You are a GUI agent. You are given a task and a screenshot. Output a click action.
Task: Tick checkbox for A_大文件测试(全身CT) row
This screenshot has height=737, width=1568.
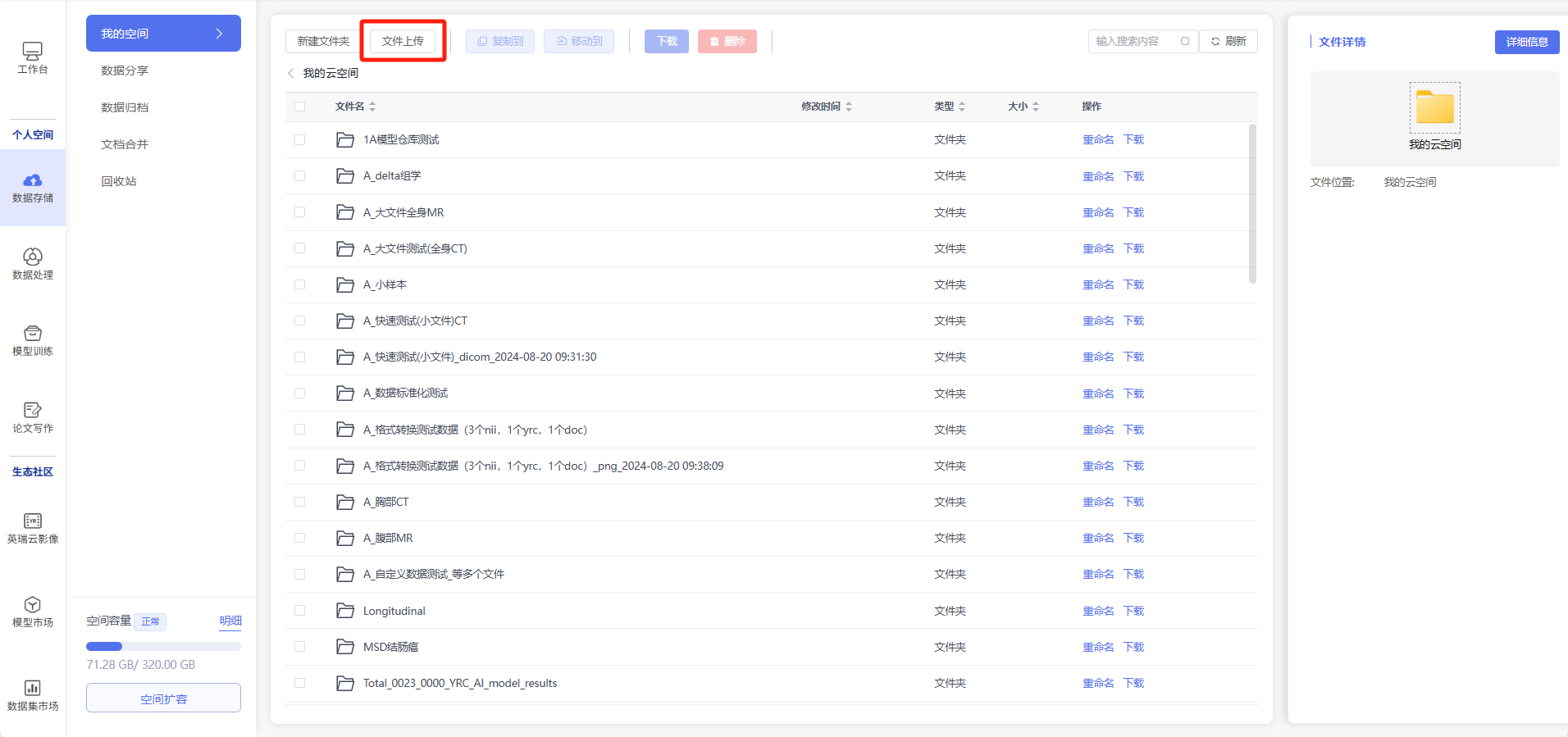[299, 248]
